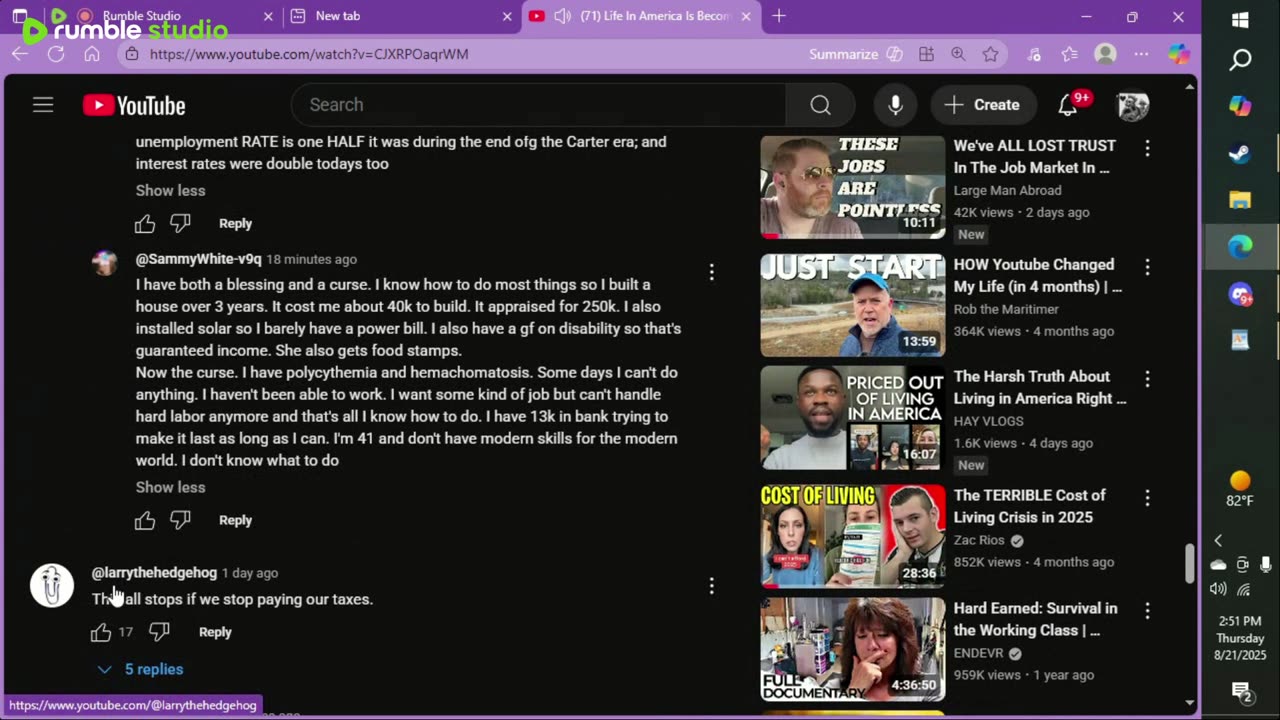Image resolution: width=1280 pixels, height=720 pixels.
Task: Expand the 5 replies under @larrythehedgehog
Action: 140,669
